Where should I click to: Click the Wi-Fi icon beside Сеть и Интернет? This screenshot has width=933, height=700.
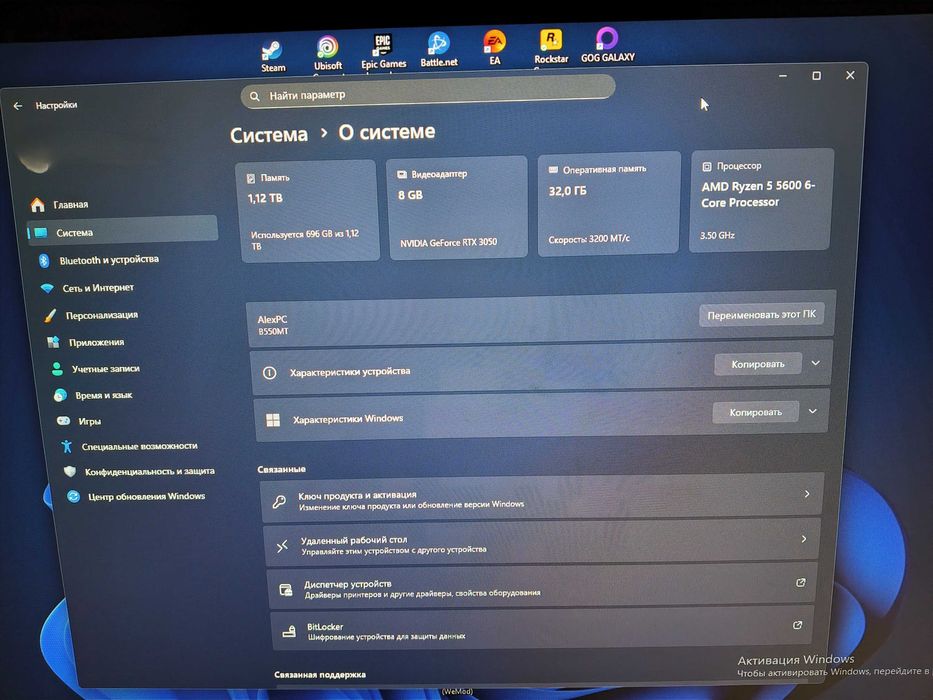47,288
